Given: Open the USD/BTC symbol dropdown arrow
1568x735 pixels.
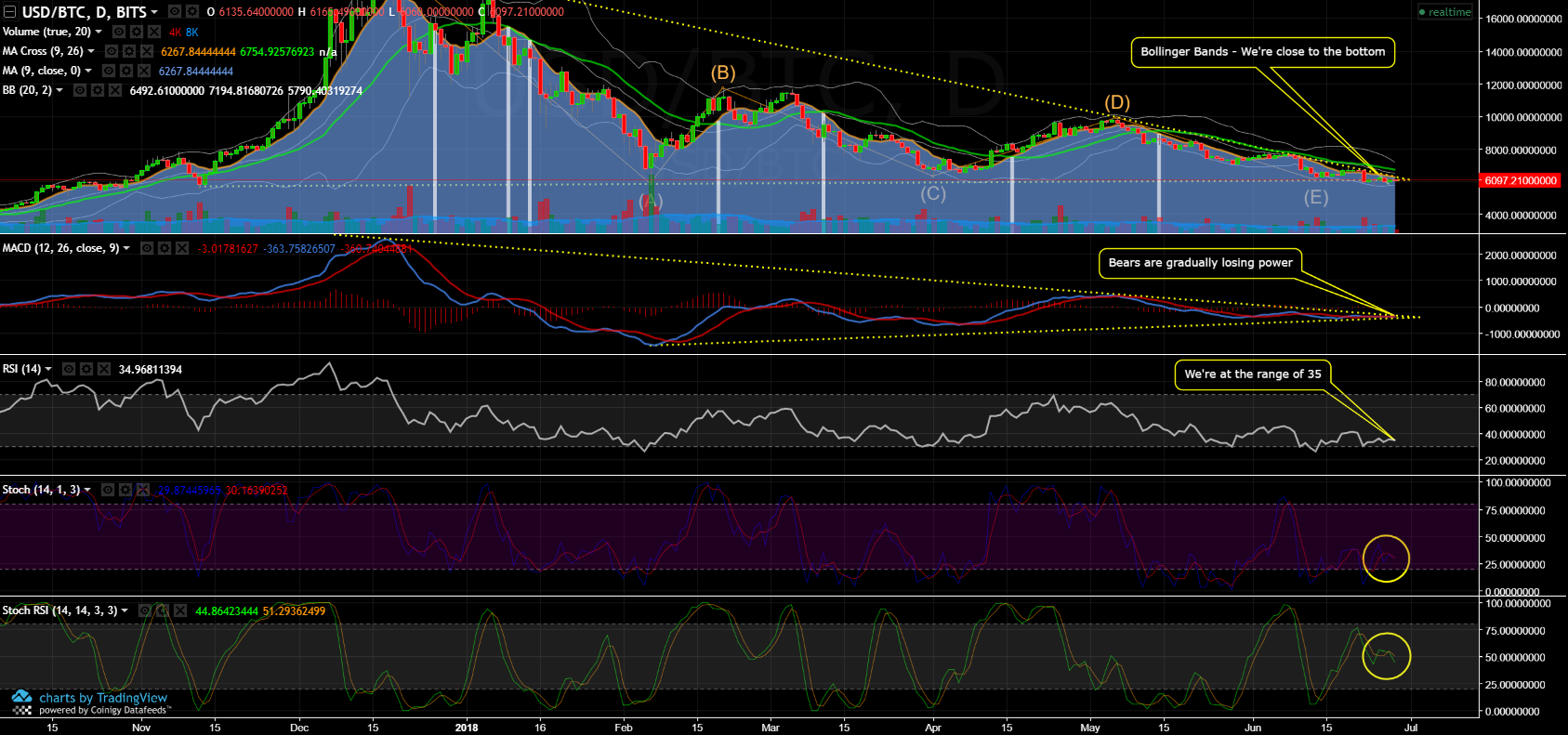Looking at the screenshot, I should 155,12.
